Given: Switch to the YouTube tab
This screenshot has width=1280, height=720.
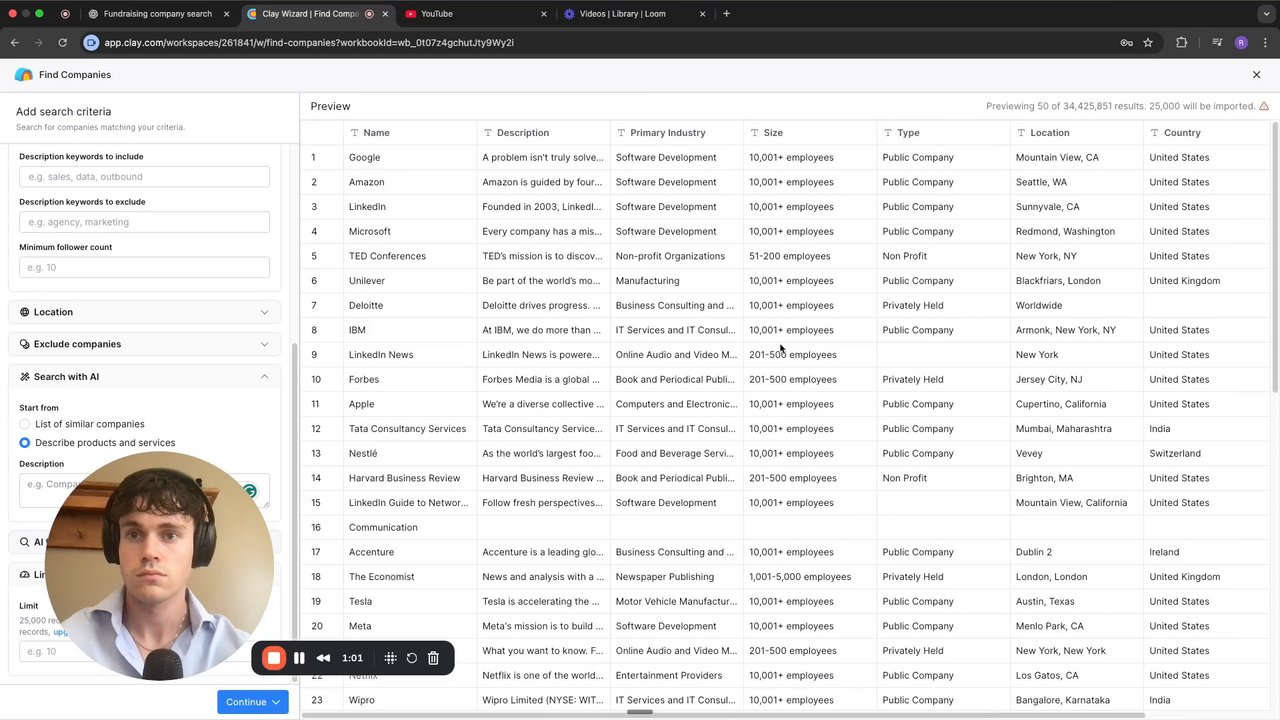Looking at the screenshot, I should click(x=476, y=14).
